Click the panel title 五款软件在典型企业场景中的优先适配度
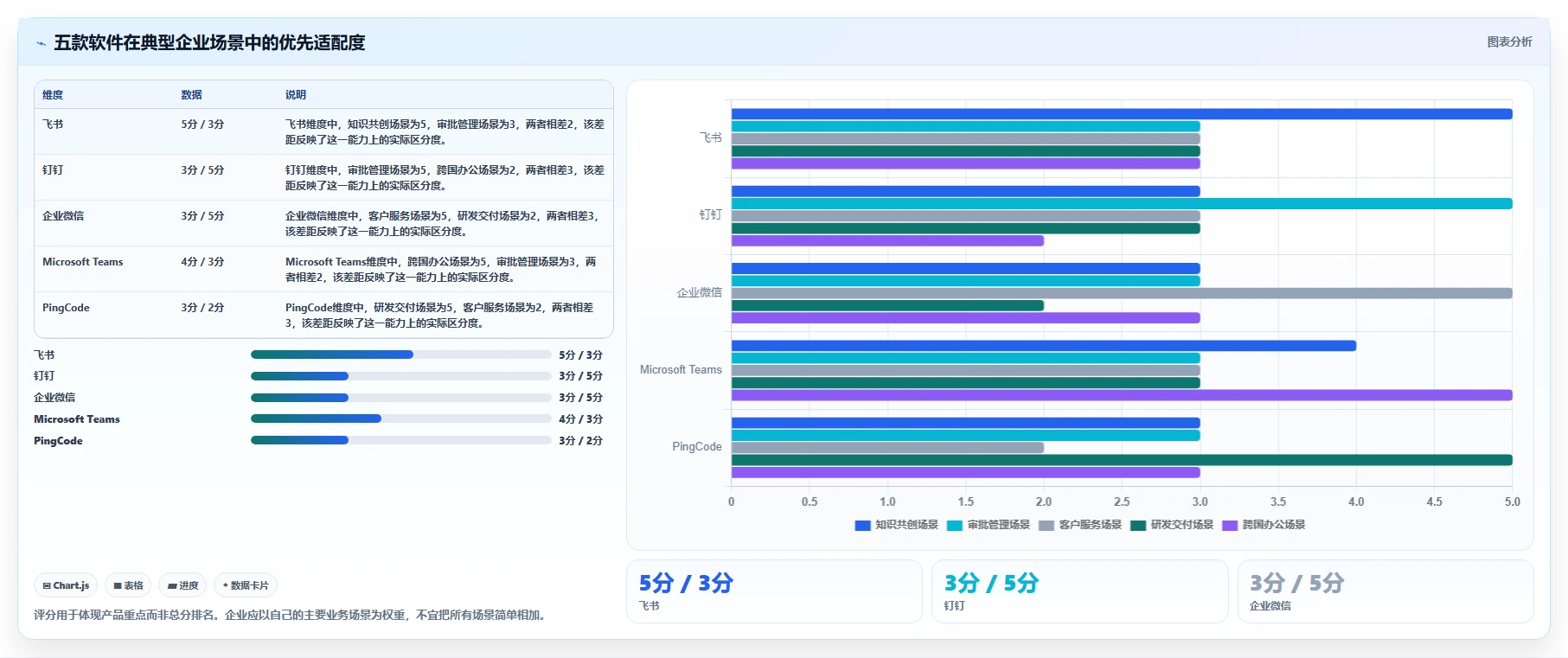The height and width of the screenshot is (658, 1568). click(x=209, y=42)
